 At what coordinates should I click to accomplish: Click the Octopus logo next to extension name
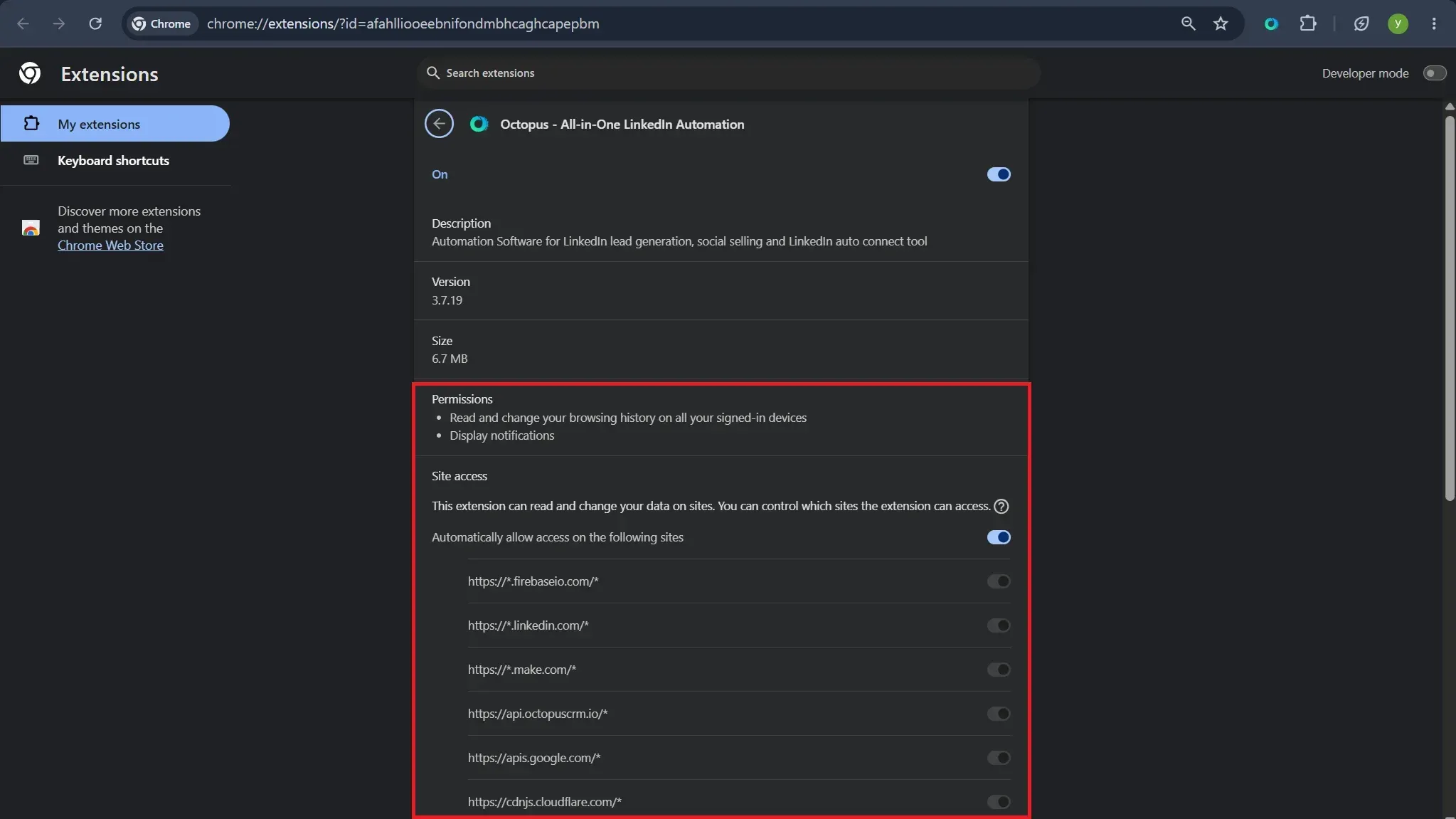479,124
